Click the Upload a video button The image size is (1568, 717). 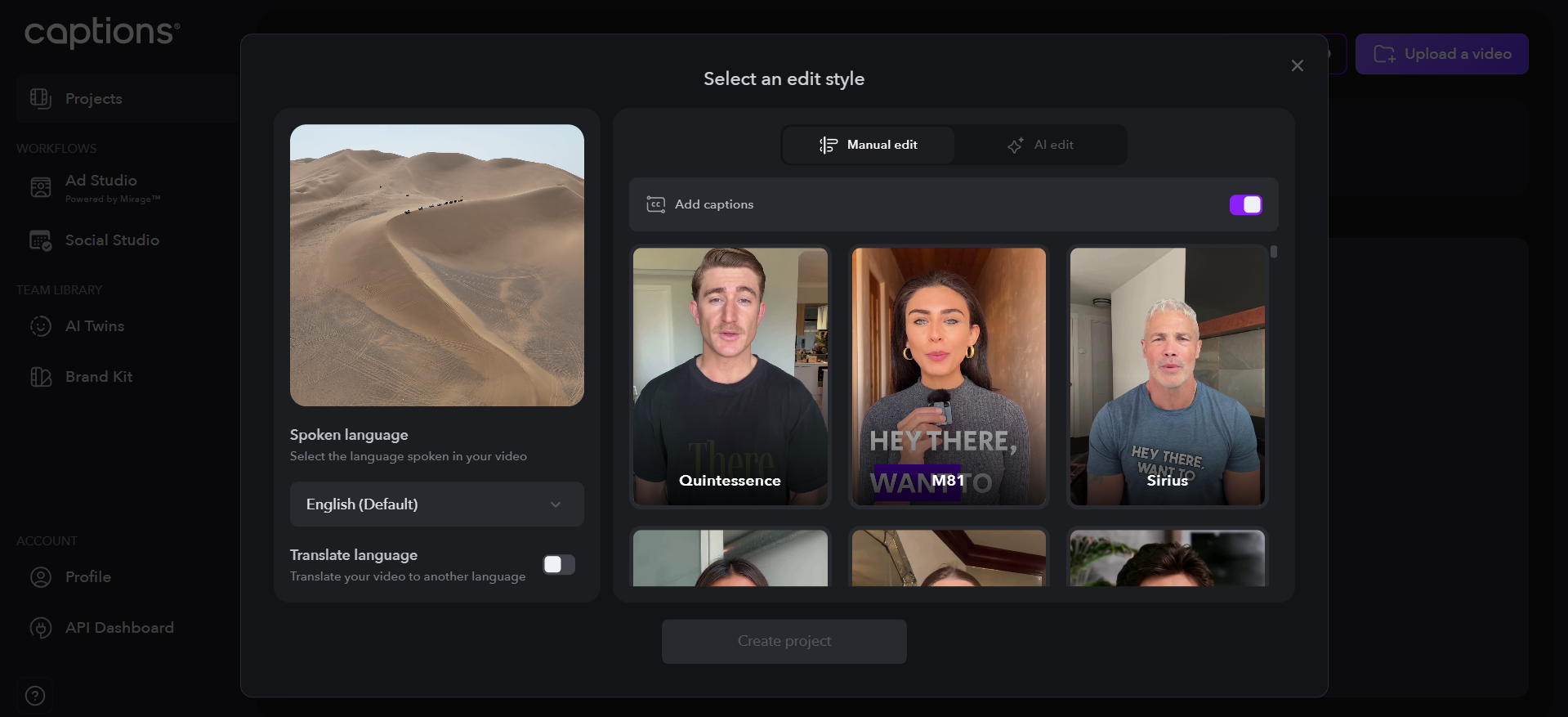pos(1441,54)
